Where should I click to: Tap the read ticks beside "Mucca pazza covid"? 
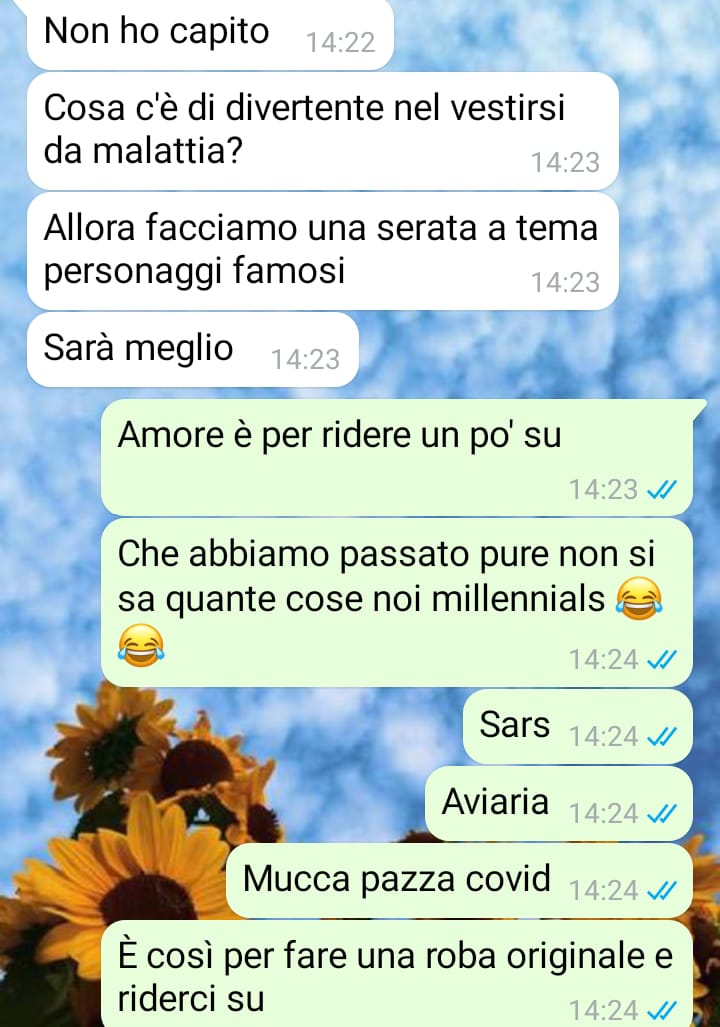click(x=661, y=891)
